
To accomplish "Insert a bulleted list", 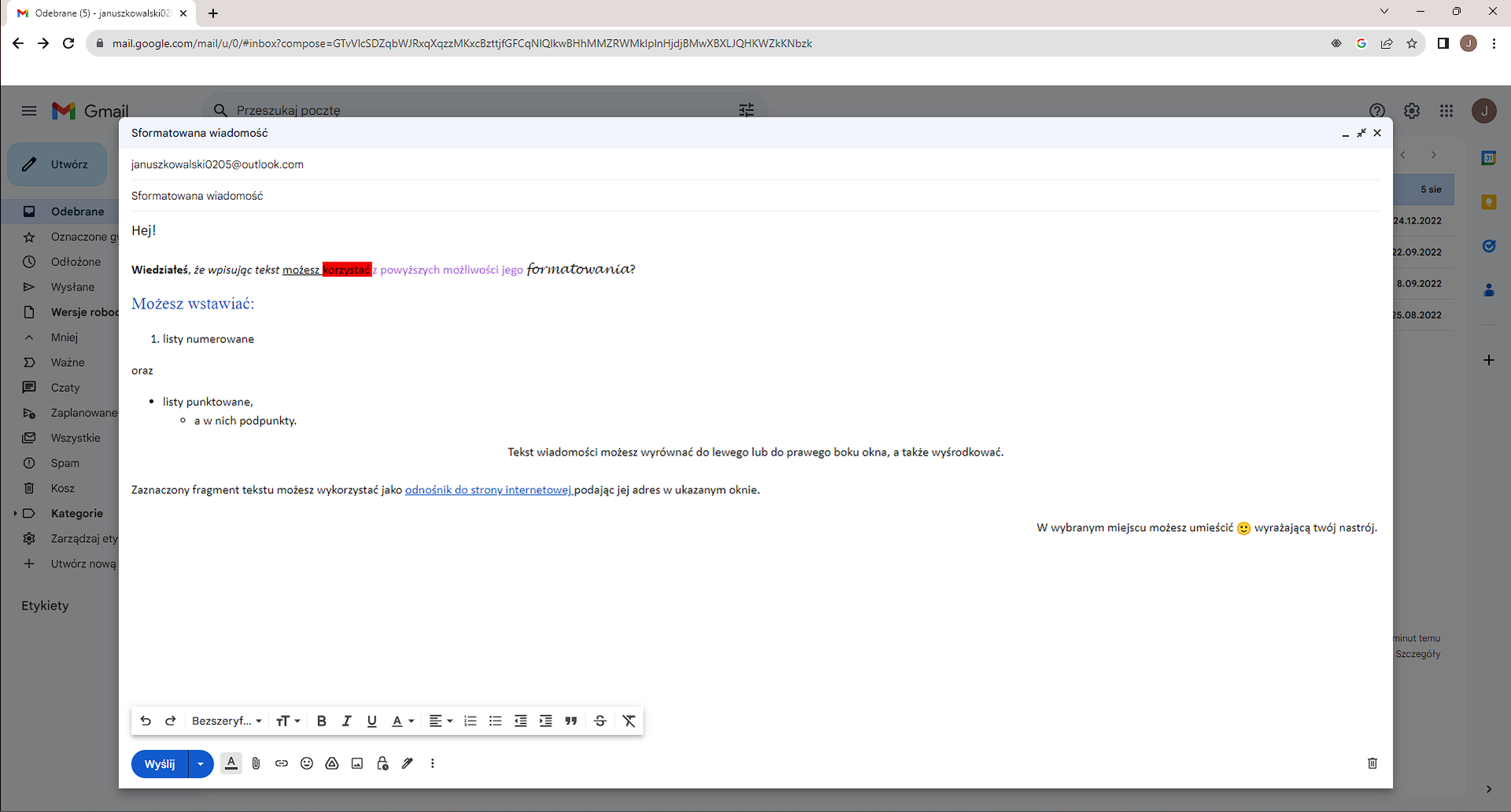I will pyautogui.click(x=495, y=721).
